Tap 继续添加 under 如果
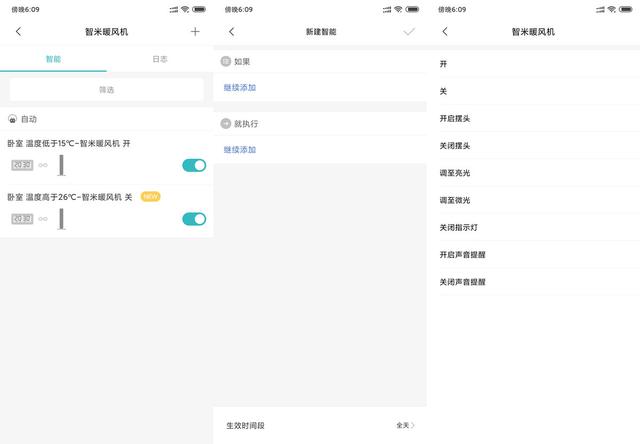Viewport: 640px width, 444px height. pos(240,87)
